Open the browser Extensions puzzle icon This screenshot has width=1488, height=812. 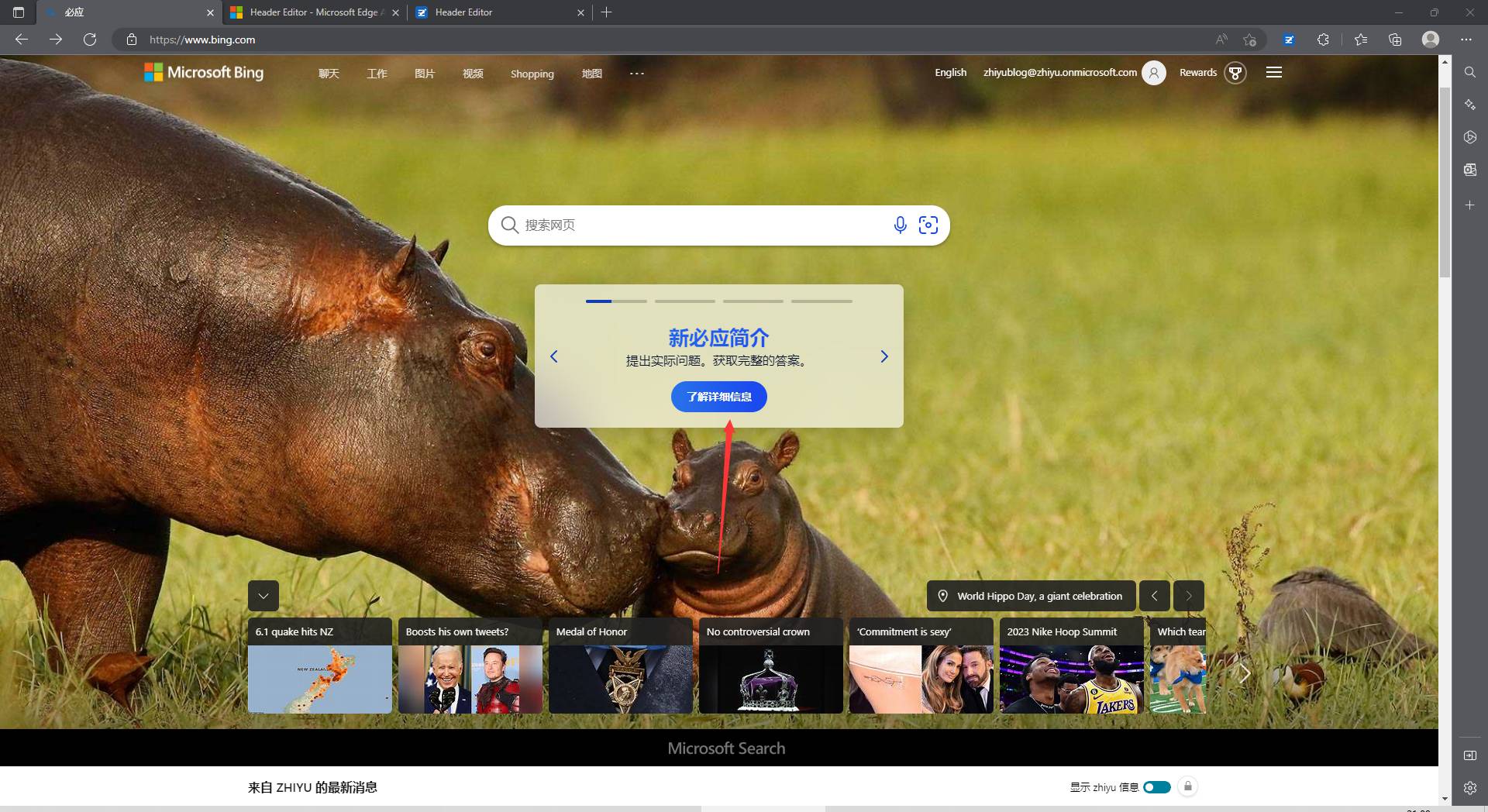pyautogui.click(x=1323, y=40)
